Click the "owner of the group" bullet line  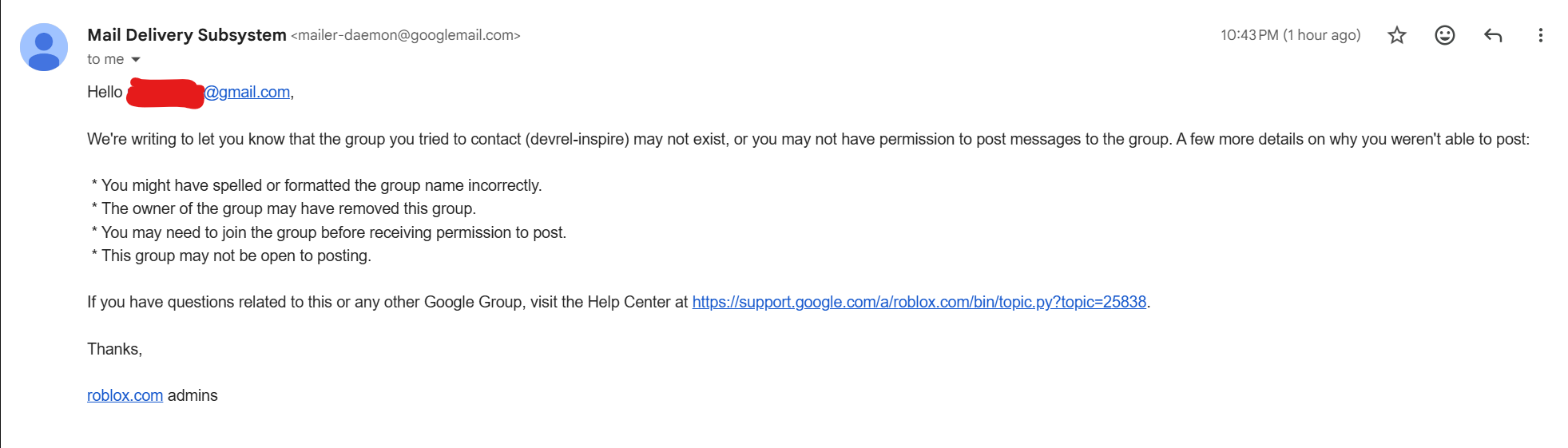284,208
